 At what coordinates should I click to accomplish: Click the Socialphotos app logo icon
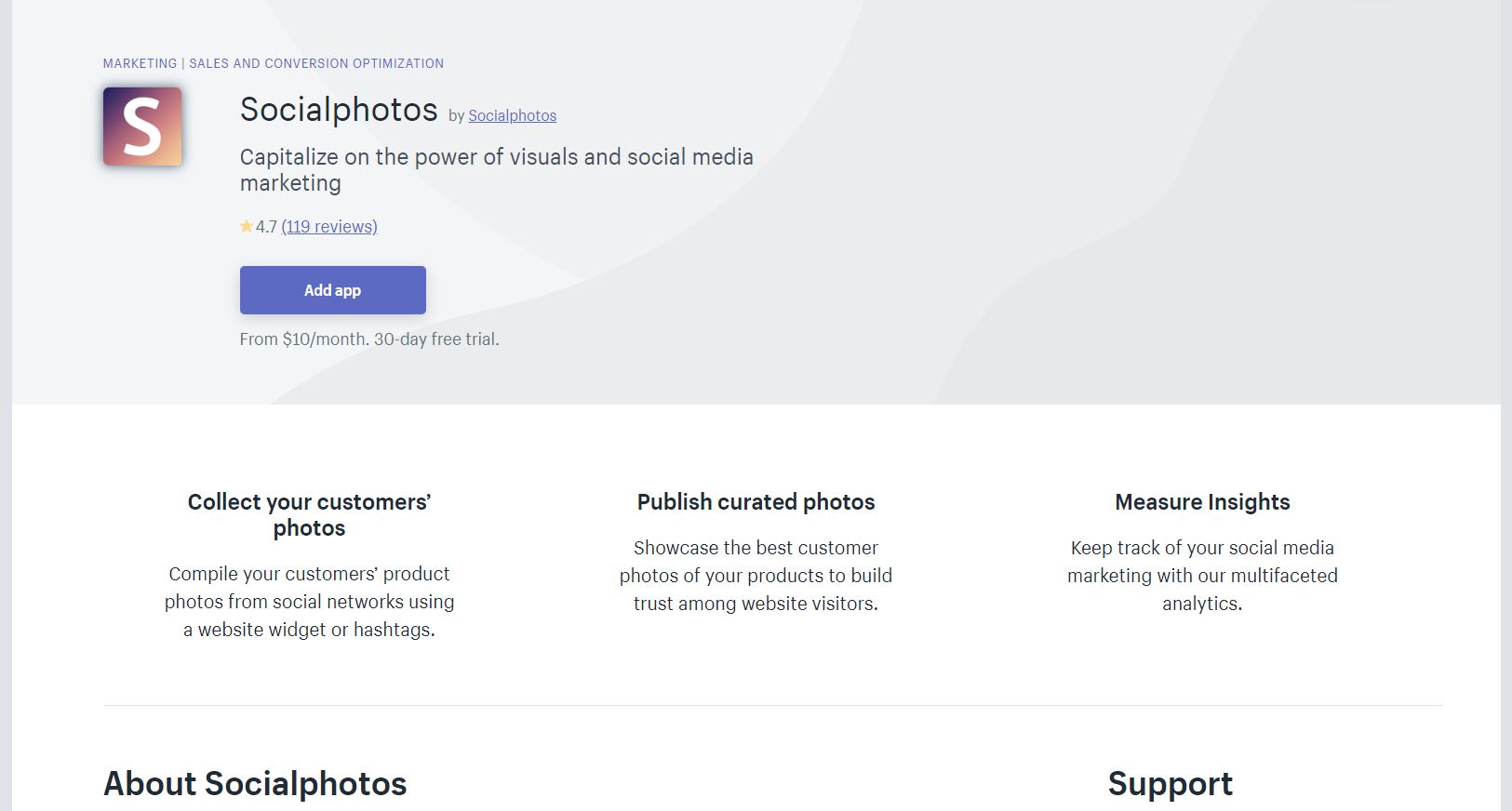[x=142, y=126]
